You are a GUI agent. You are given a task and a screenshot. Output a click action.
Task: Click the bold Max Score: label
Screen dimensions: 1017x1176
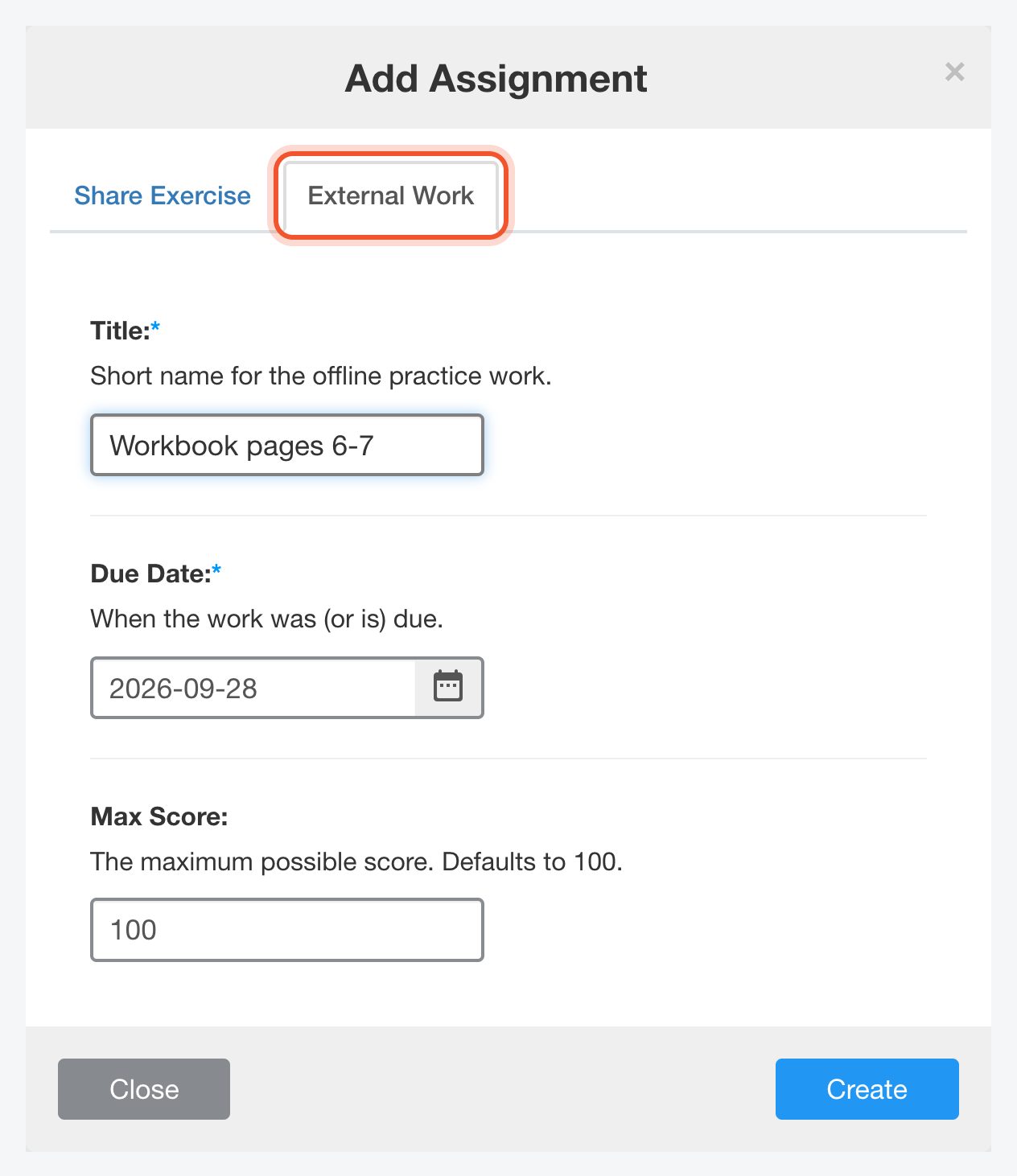click(159, 816)
